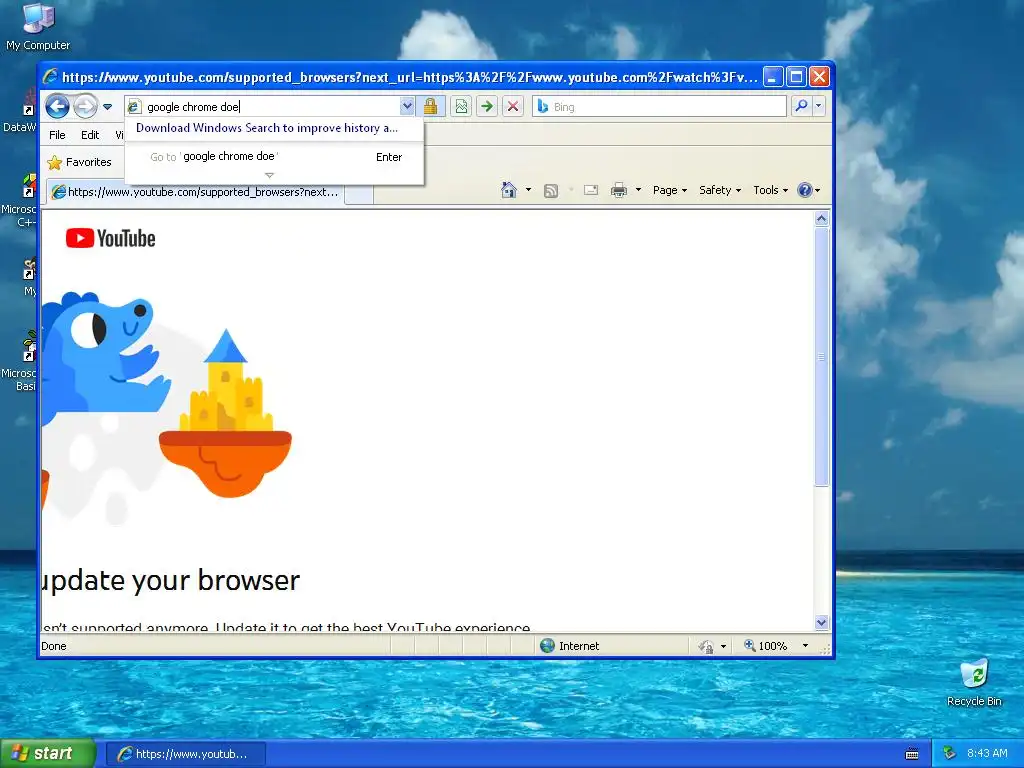Open Favorites with the star button

click(80, 162)
